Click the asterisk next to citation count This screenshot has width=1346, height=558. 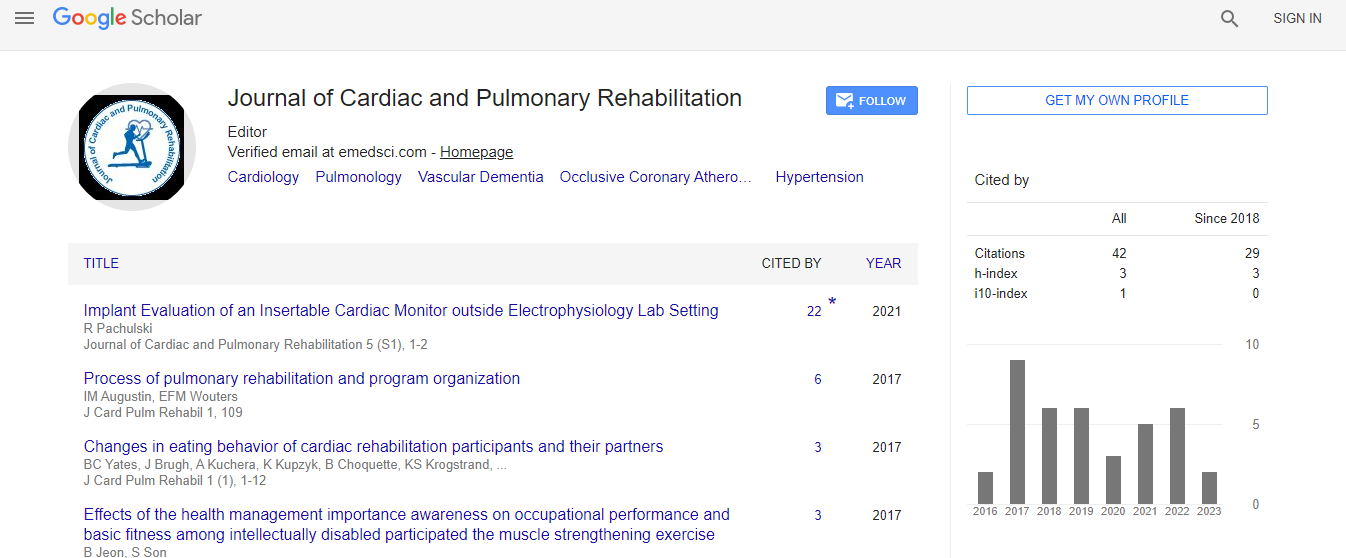coord(832,302)
